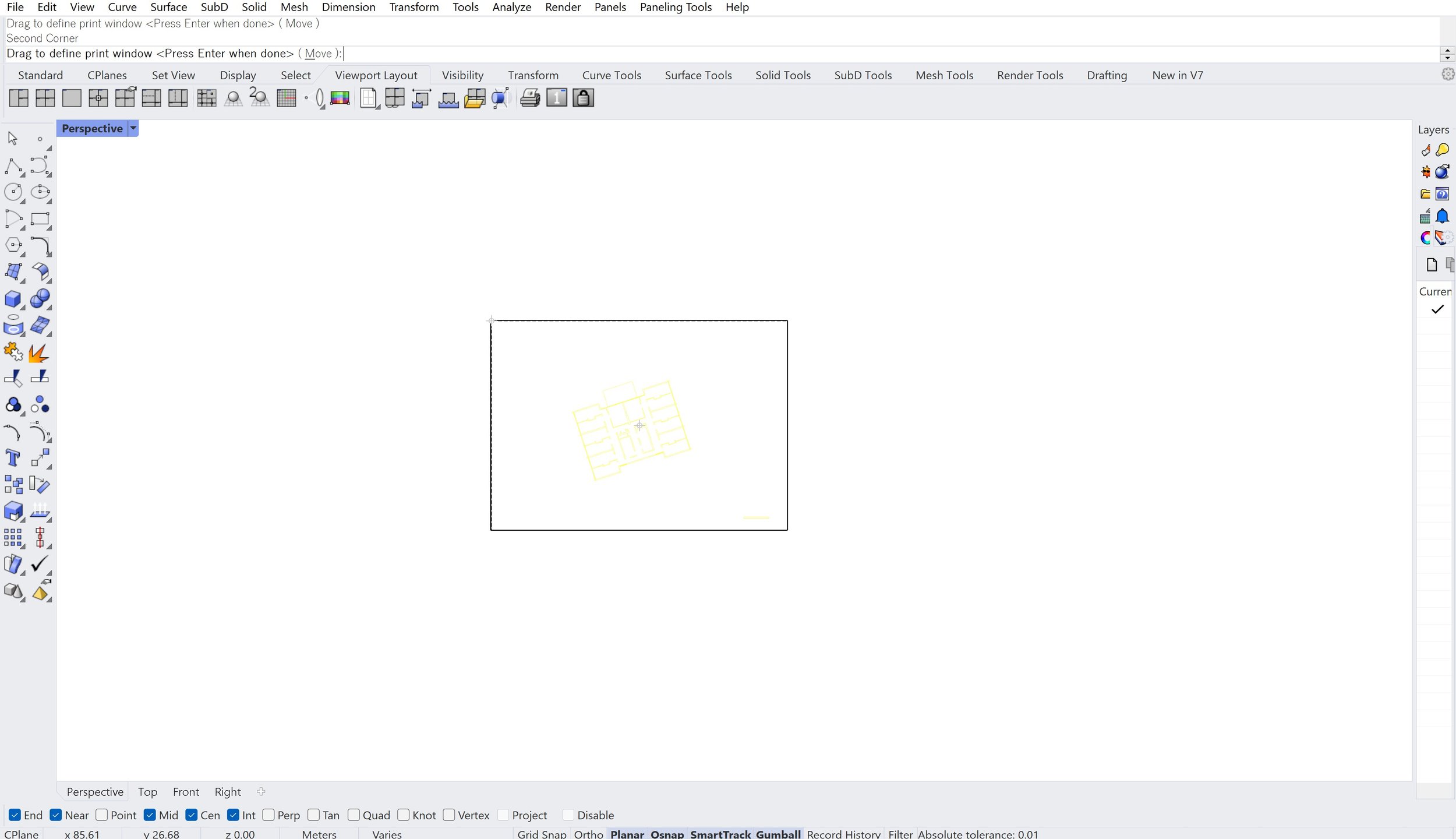This screenshot has width=1456, height=839.
Task: Open the Perspective viewport dropdown arrow
Action: pyautogui.click(x=133, y=128)
